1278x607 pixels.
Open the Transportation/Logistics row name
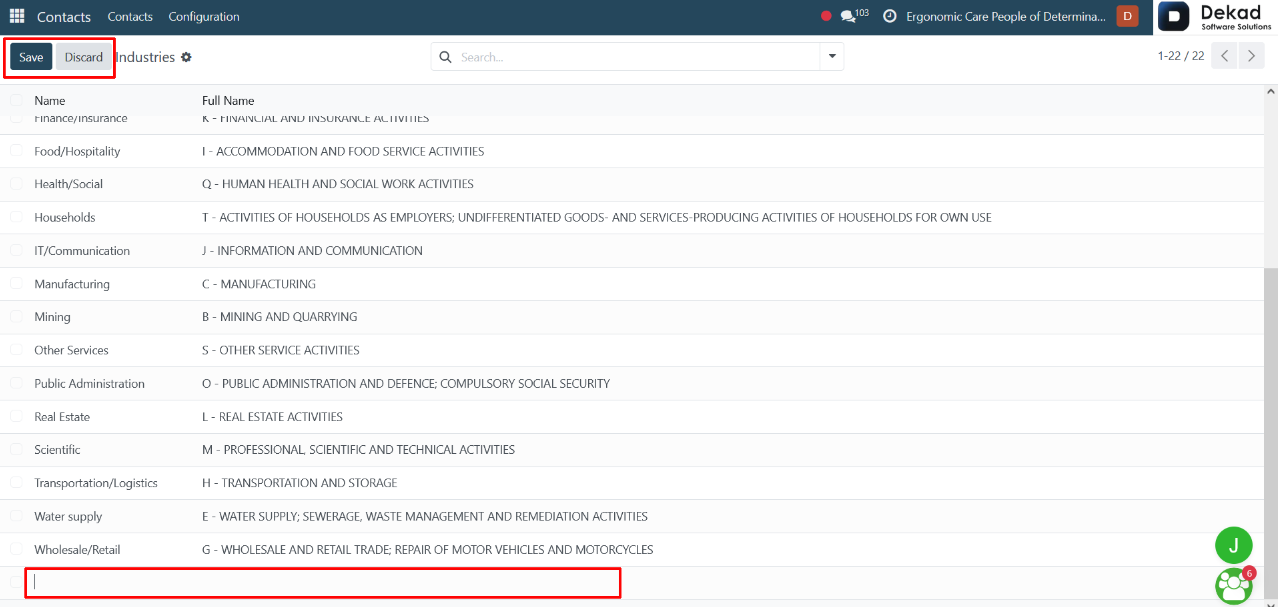(x=96, y=483)
